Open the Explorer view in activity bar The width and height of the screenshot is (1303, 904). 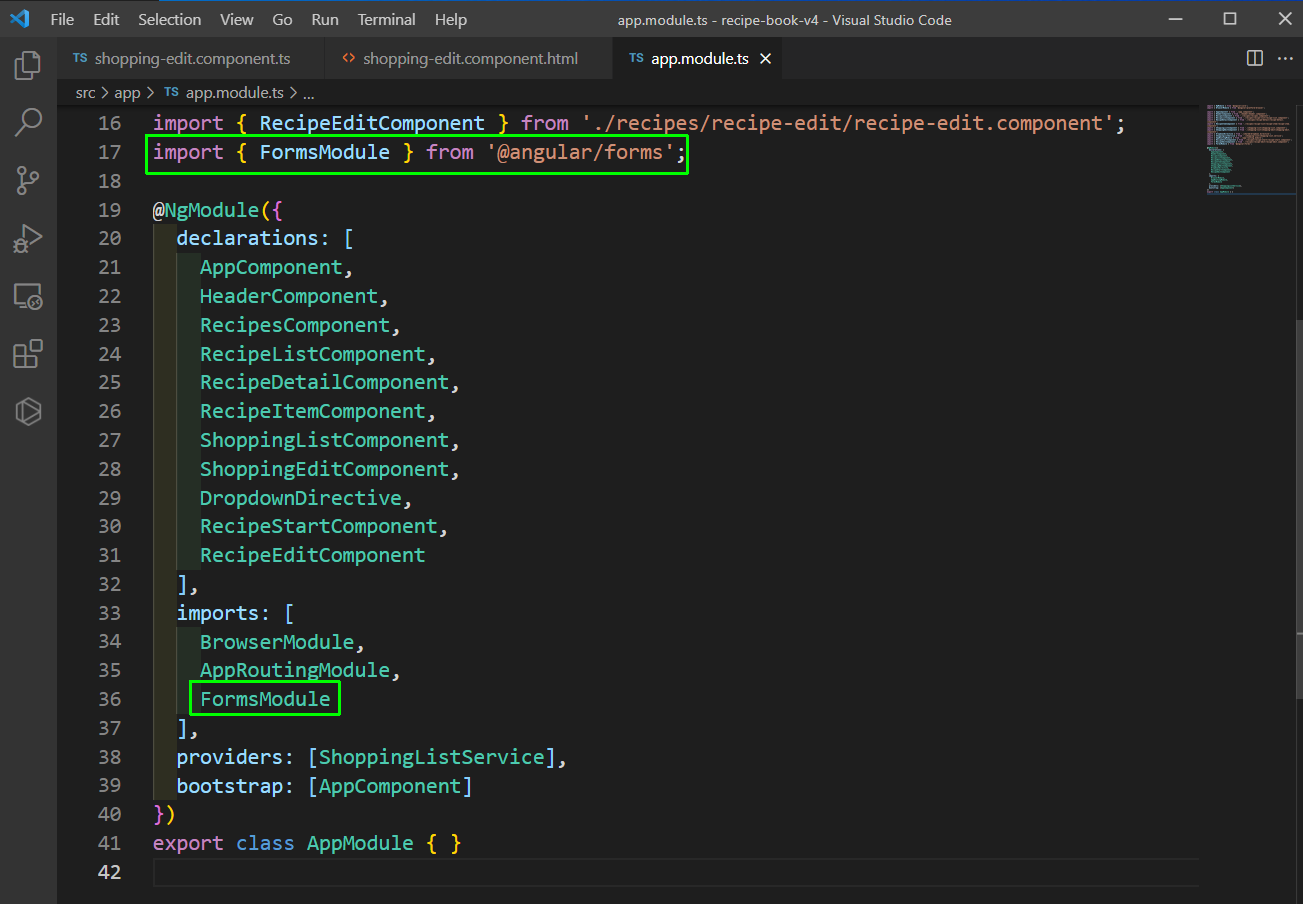pyautogui.click(x=28, y=66)
